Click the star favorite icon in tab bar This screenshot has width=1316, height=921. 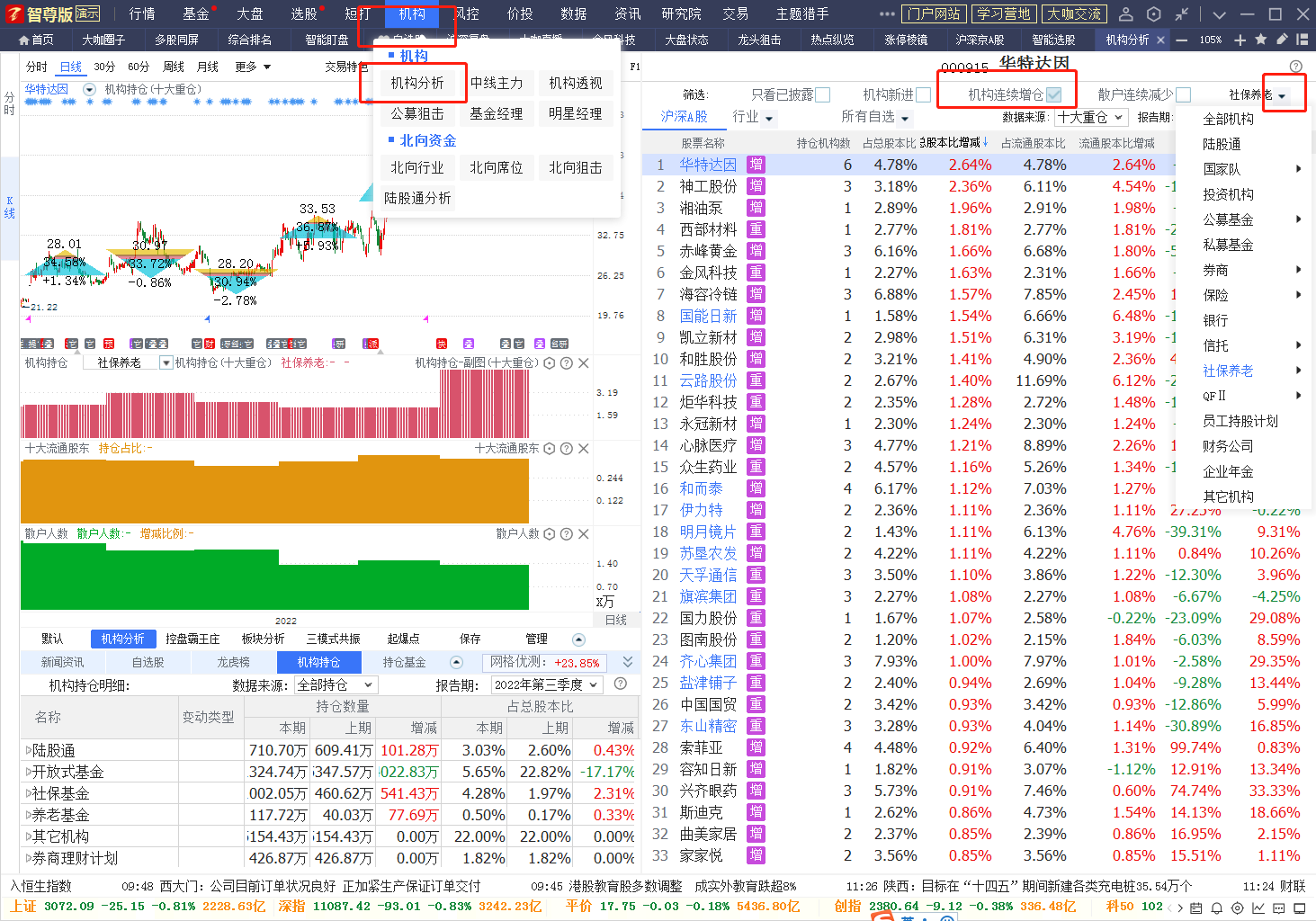(1261, 40)
